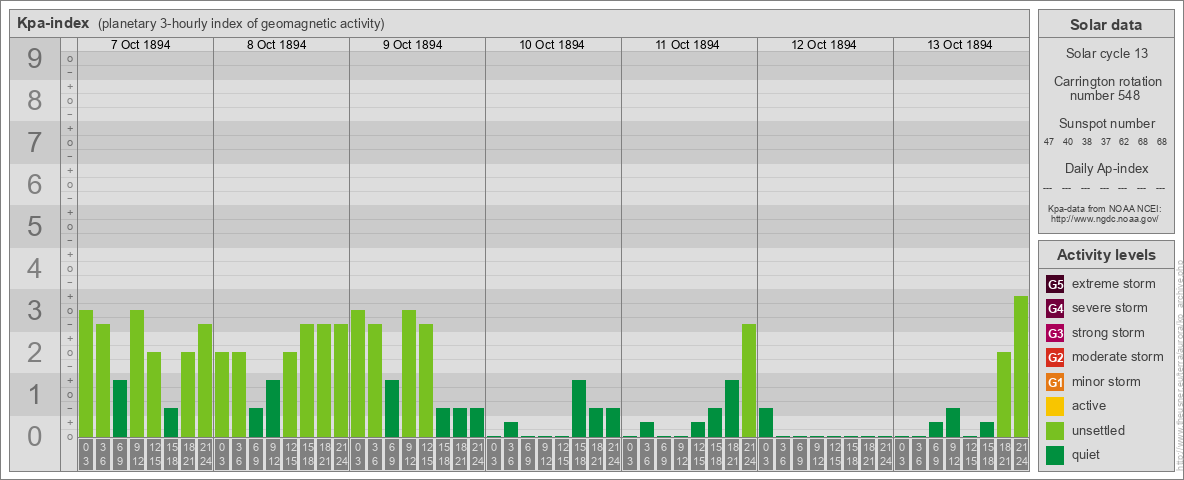This screenshot has width=1184, height=480.
Task: Click 'Carrington rotation number 548' text
Action: tap(1106, 88)
